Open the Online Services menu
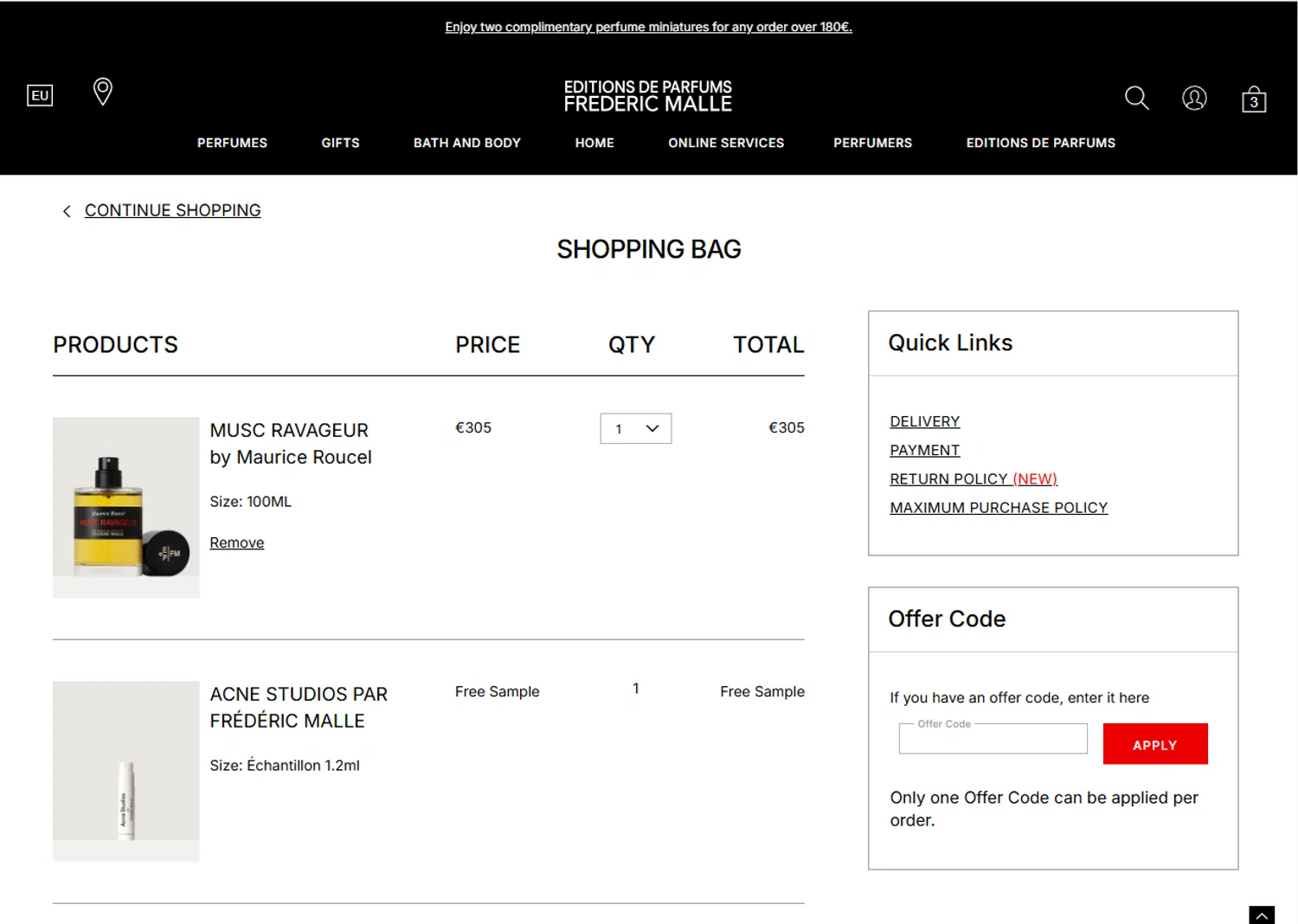Viewport: 1298px width, 924px height. click(x=726, y=143)
